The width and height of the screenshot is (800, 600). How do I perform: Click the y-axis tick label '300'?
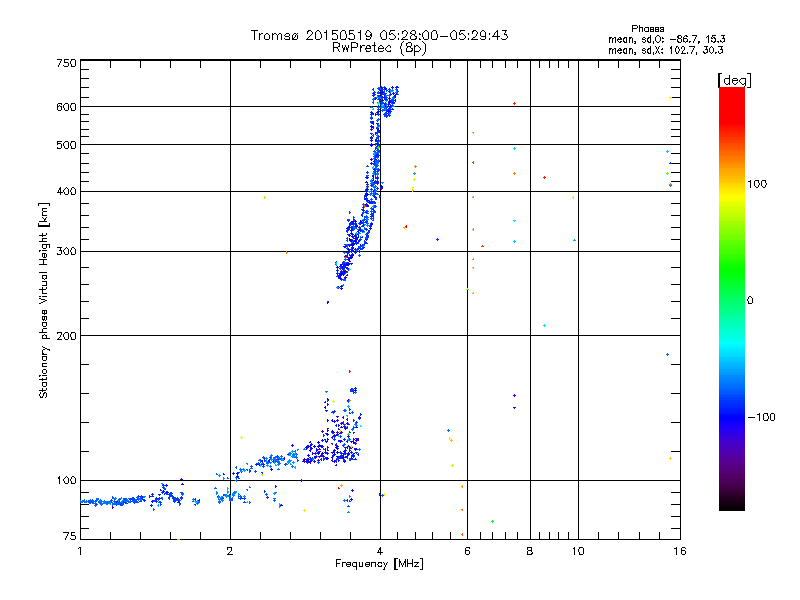tap(66, 252)
